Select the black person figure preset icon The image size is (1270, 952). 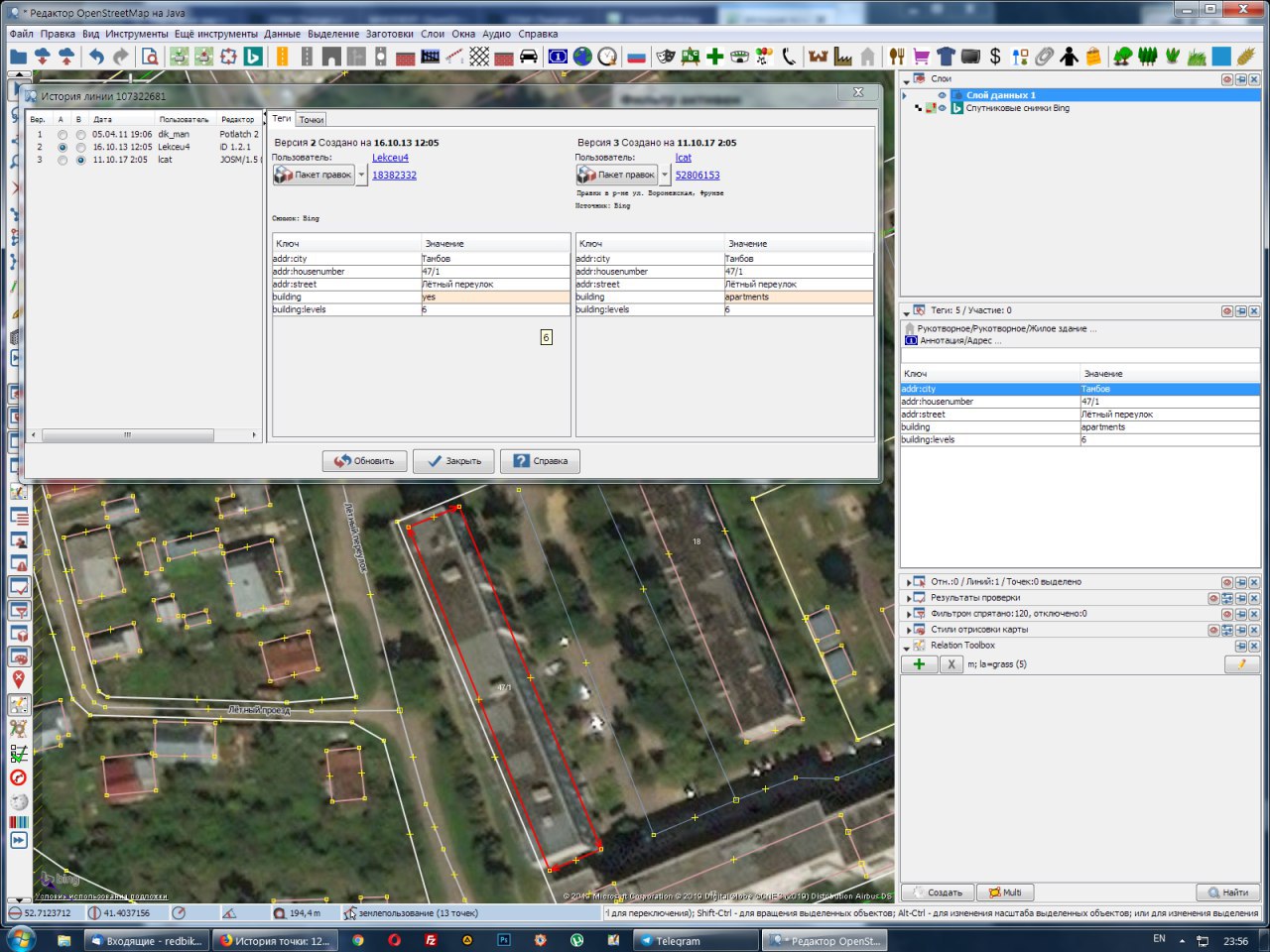click(1069, 57)
